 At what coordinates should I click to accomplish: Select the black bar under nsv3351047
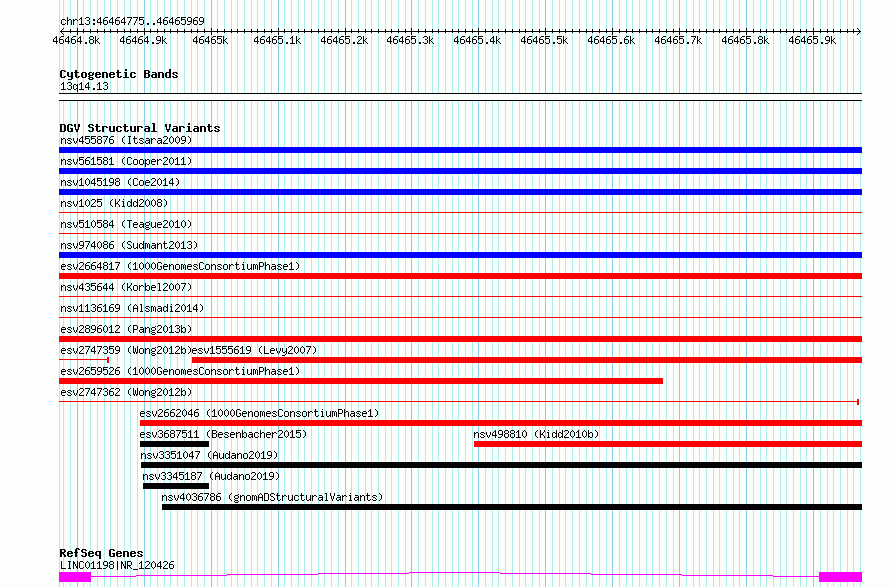(501, 465)
